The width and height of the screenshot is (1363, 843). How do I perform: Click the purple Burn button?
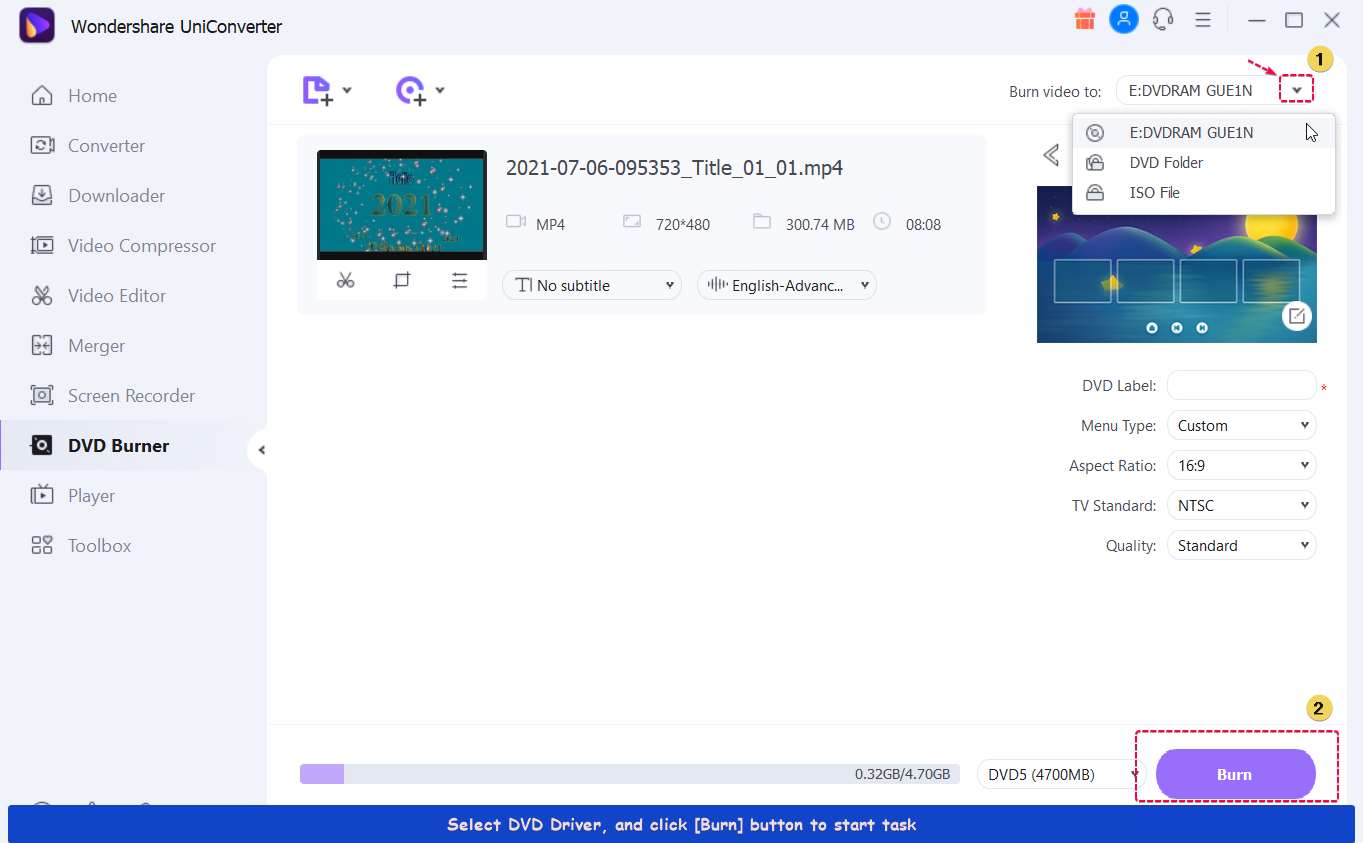[x=1234, y=774]
